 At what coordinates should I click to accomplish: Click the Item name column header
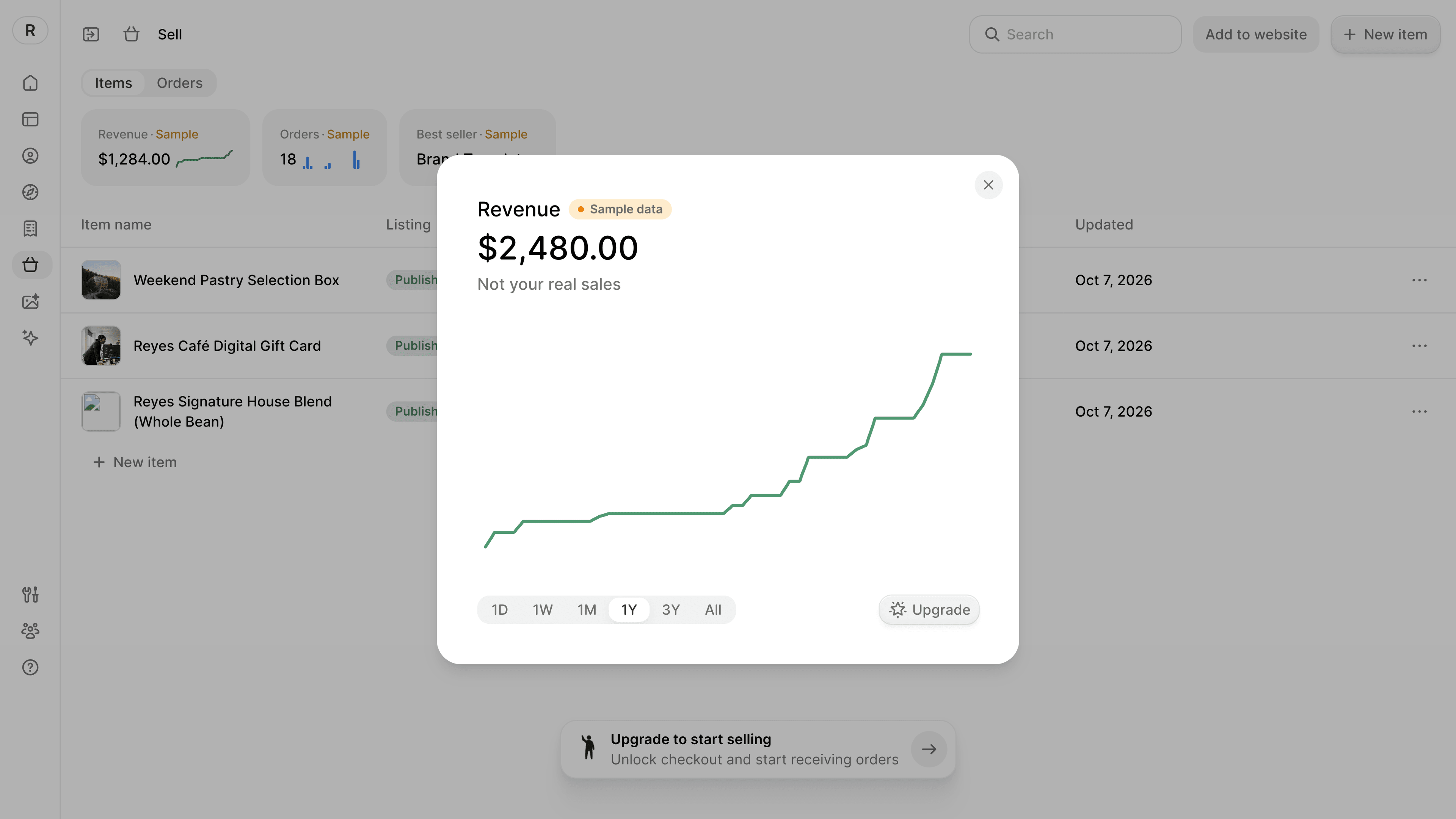tap(116, 224)
